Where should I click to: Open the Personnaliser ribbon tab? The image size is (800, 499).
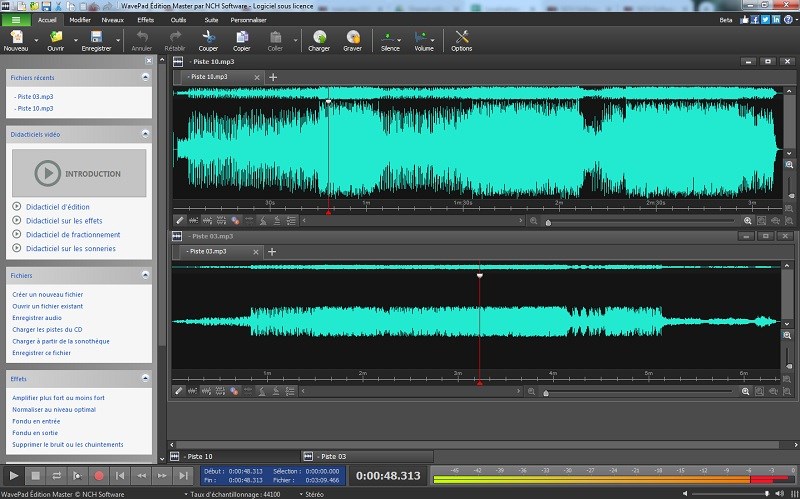pos(248,20)
